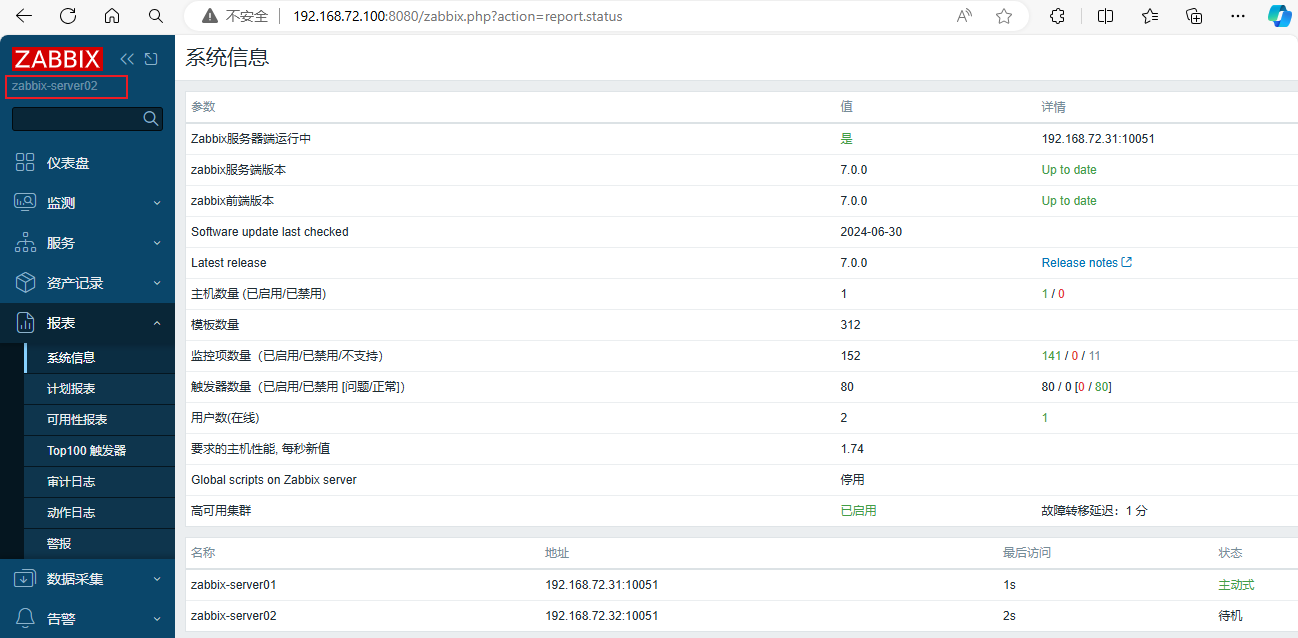Click the sidebar search magnifier icon
This screenshot has width=1298, height=638.
[x=150, y=118]
